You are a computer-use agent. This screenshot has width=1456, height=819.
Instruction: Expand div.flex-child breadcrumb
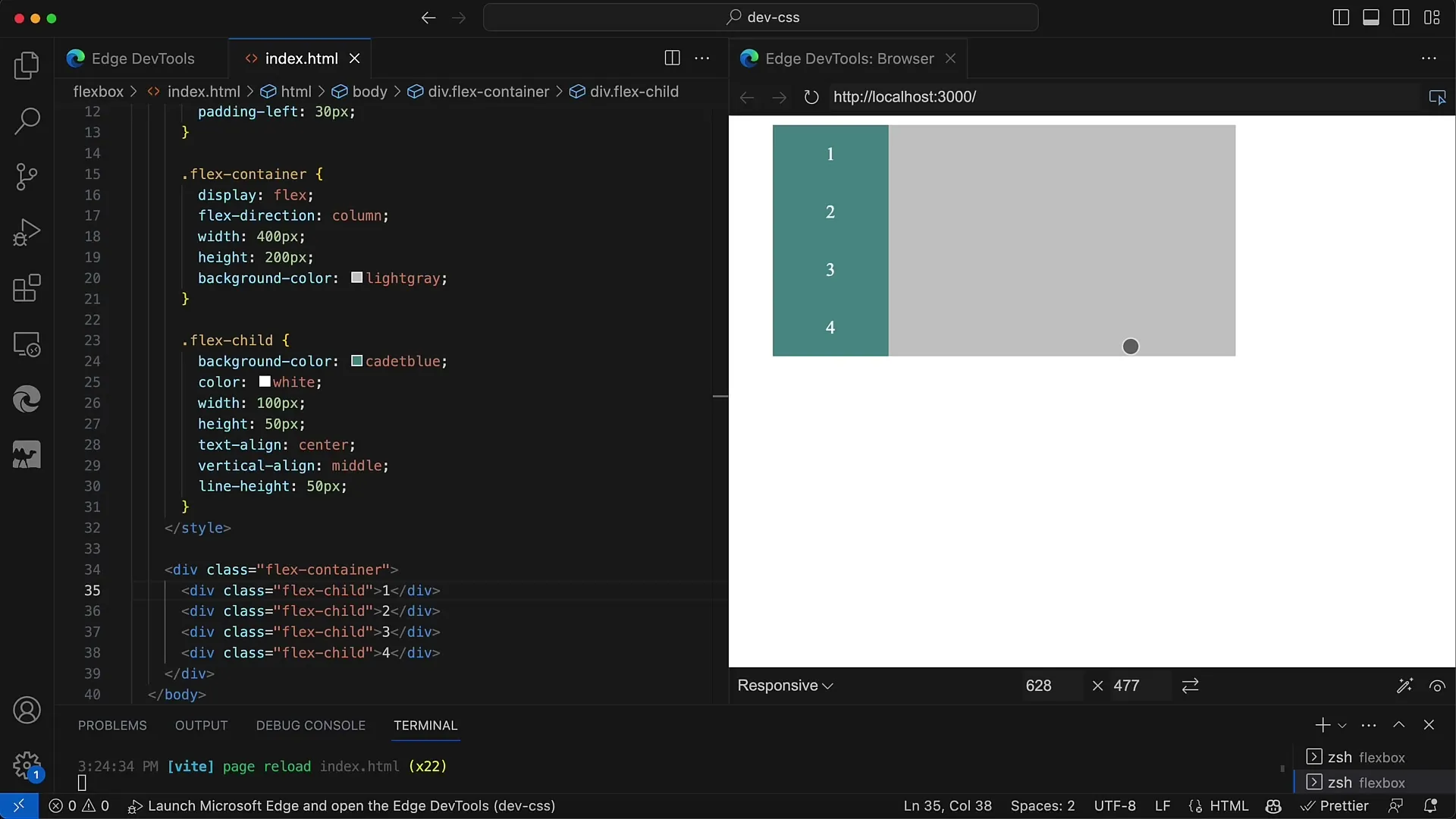tap(624, 92)
